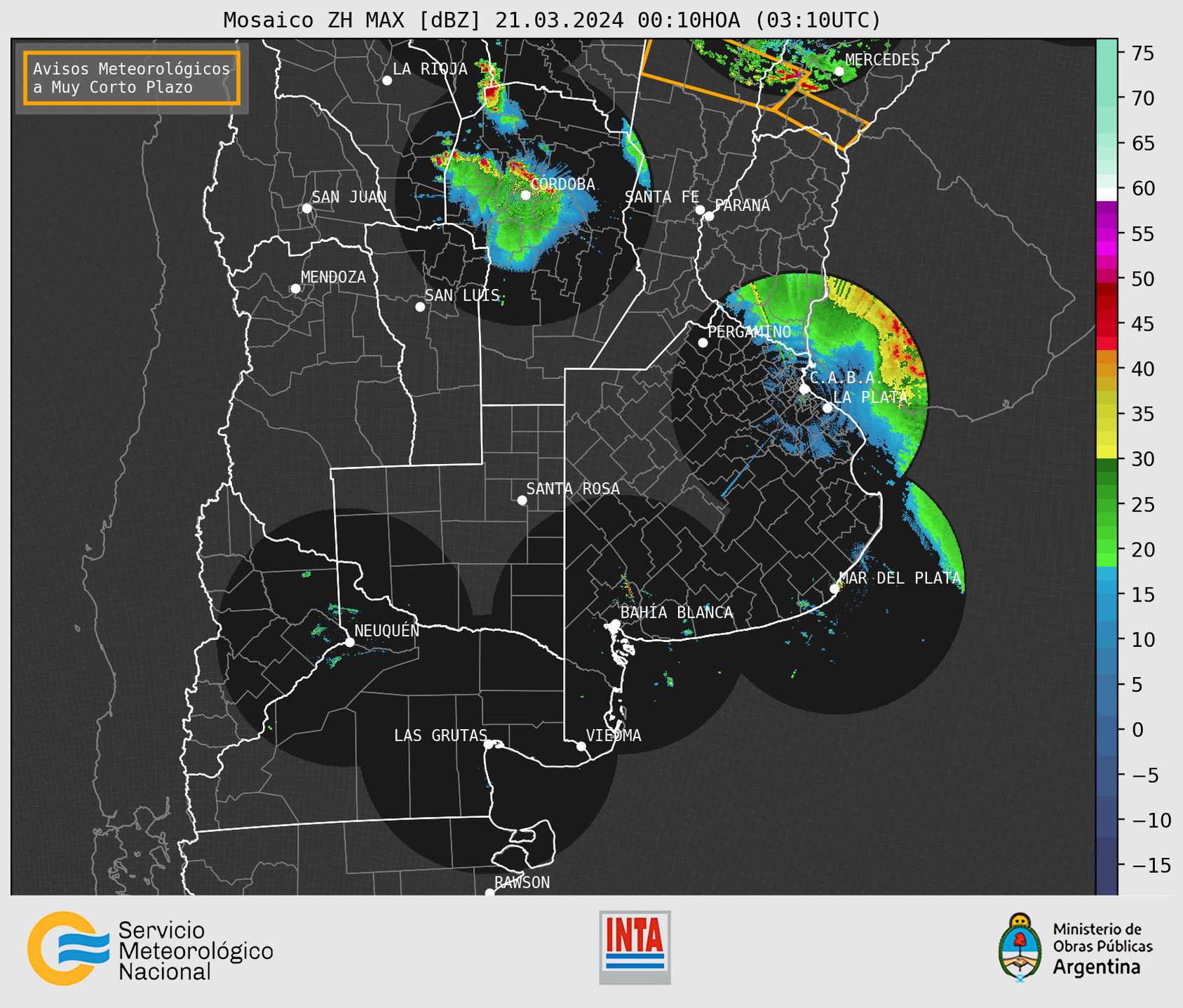Click the light blue 15 dBZ band on scale
The image size is (1183, 1008).
(x=1107, y=594)
